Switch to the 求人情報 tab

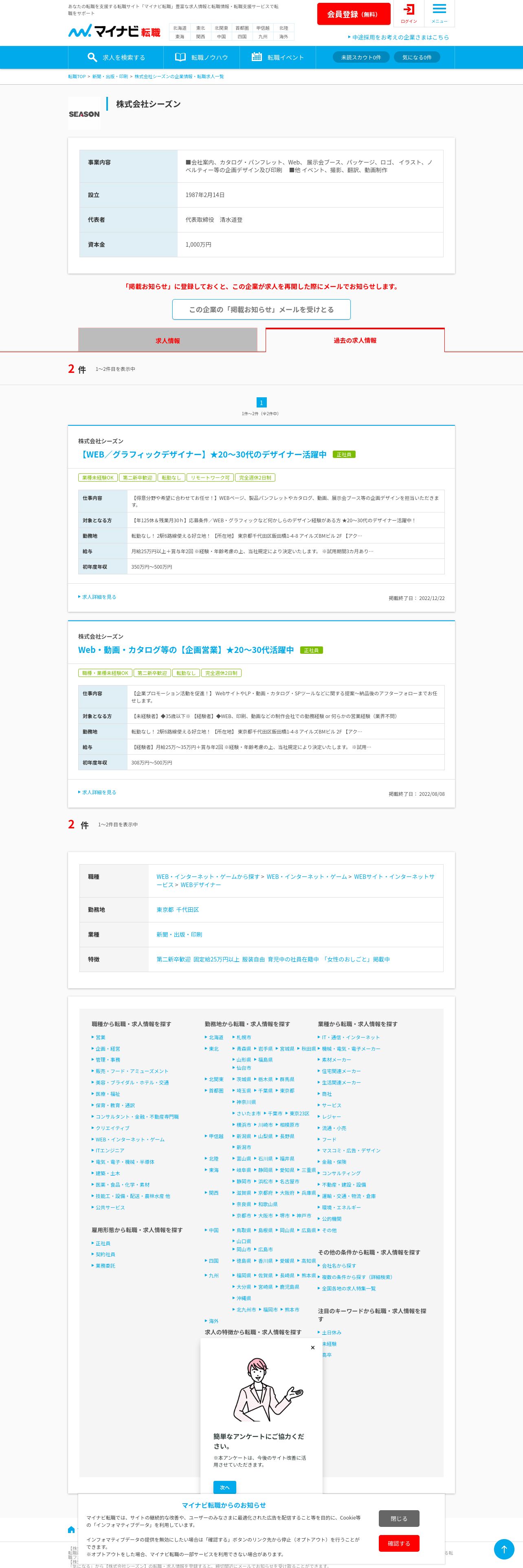[x=167, y=340]
